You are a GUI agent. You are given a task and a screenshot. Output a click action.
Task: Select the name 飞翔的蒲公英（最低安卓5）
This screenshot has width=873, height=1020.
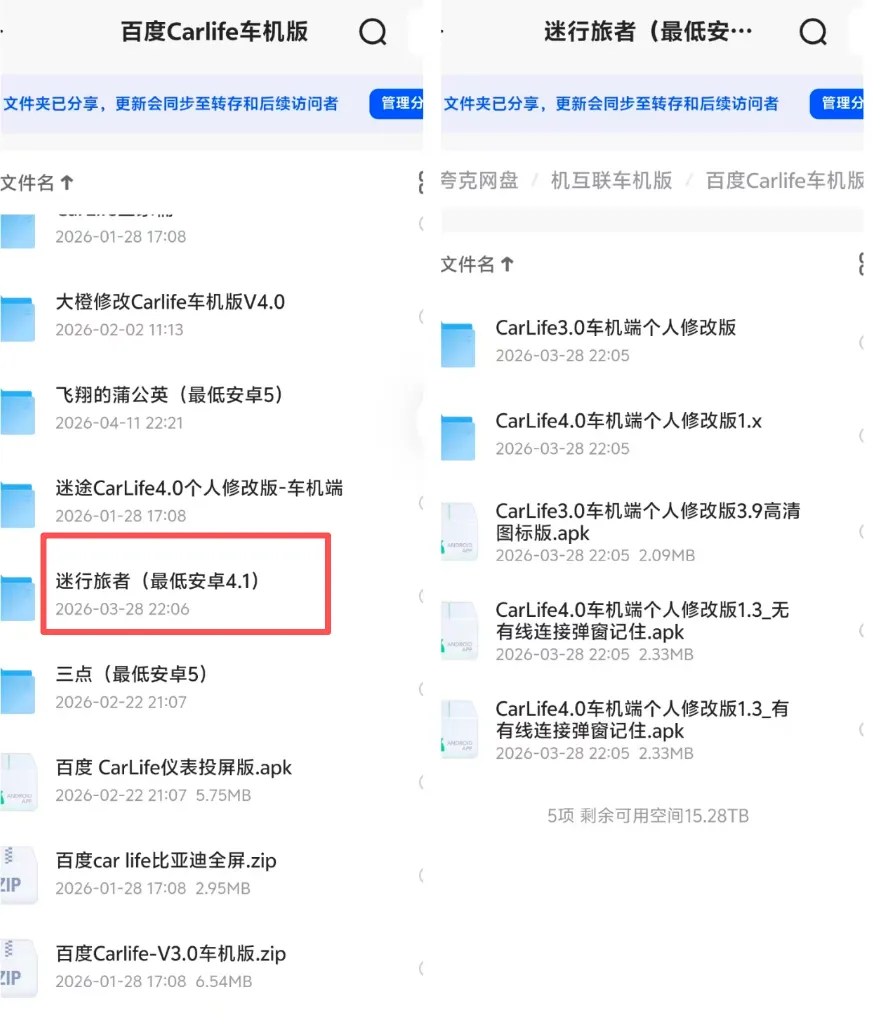169,395
